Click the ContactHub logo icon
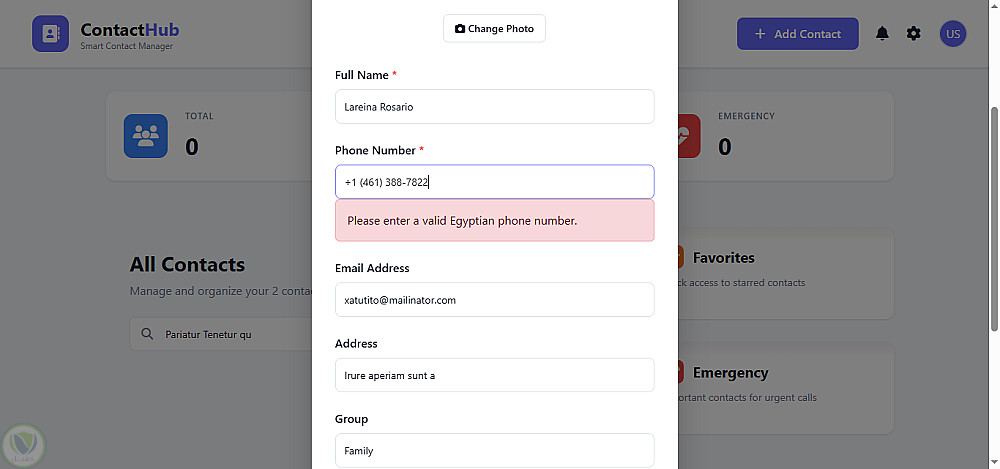1000x469 pixels. click(x=50, y=33)
